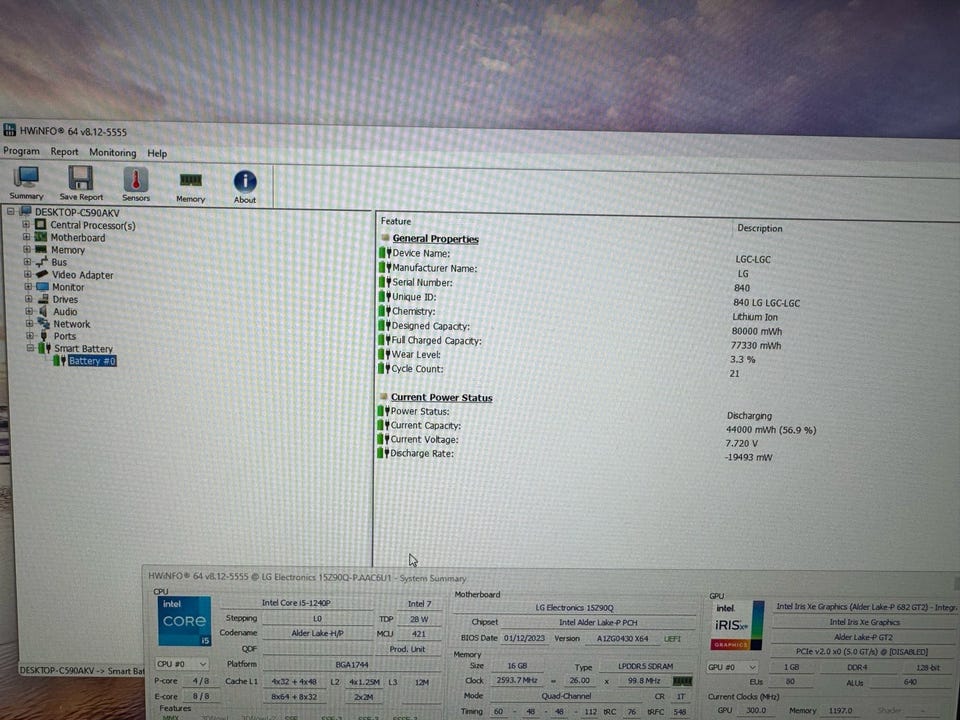Click the System Summary window title bar
Image resolution: width=960 pixels, height=720 pixels.
pos(549,579)
